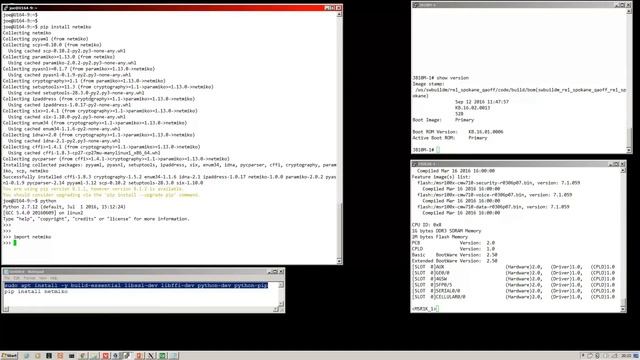
Task: Maximize the 3810M terminal window
Action: [x=622, y=5]
